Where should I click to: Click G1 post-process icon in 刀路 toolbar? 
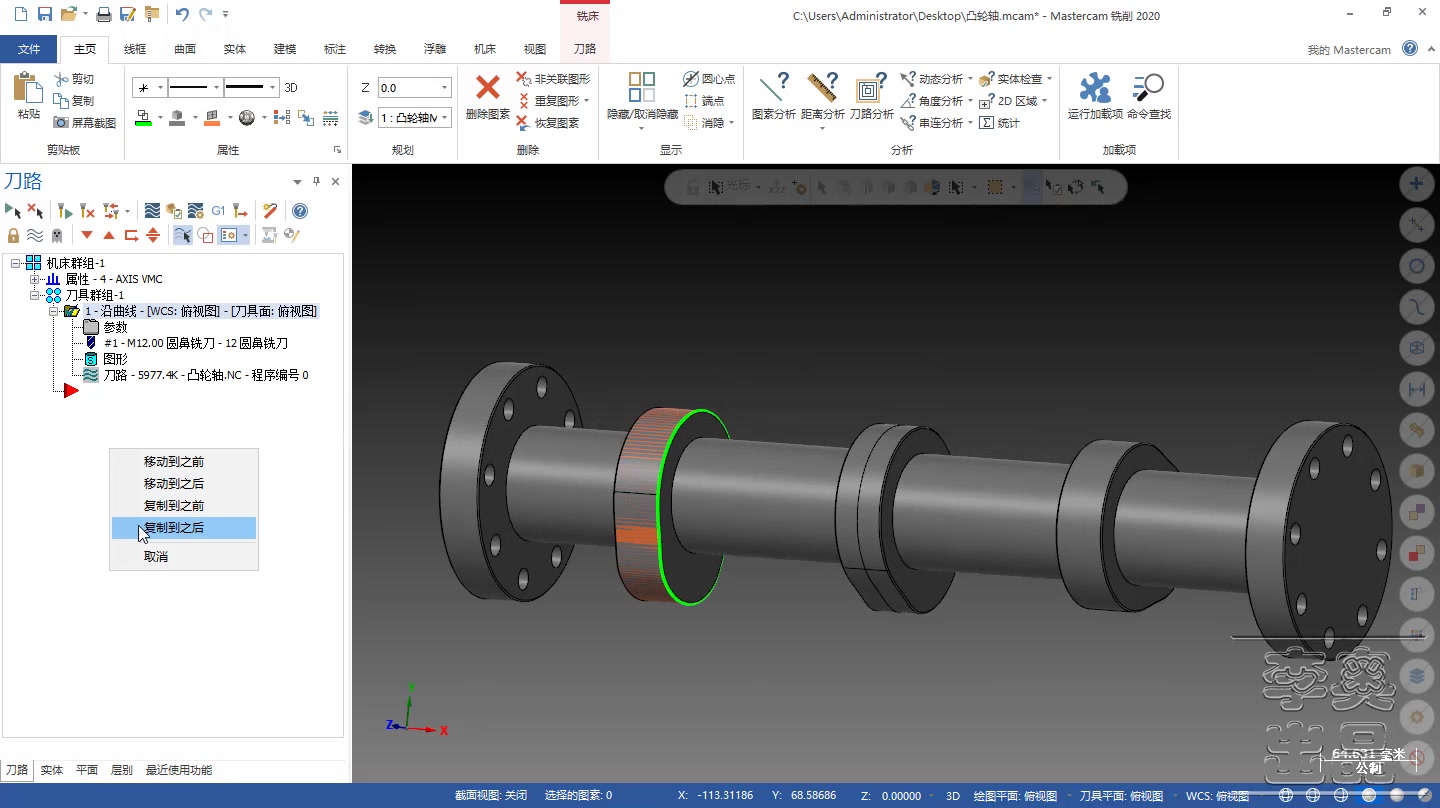point(218,211)
